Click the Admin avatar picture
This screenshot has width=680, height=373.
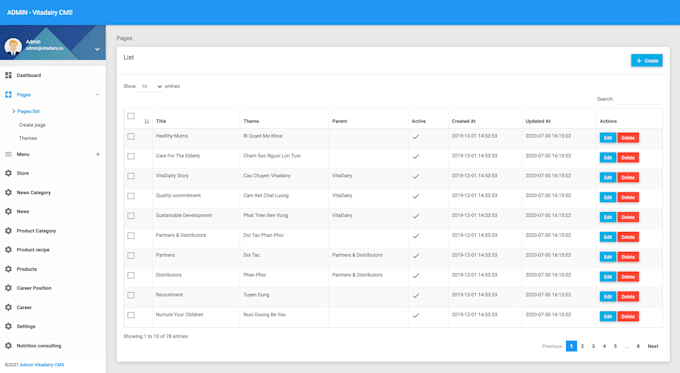(13, 46)
